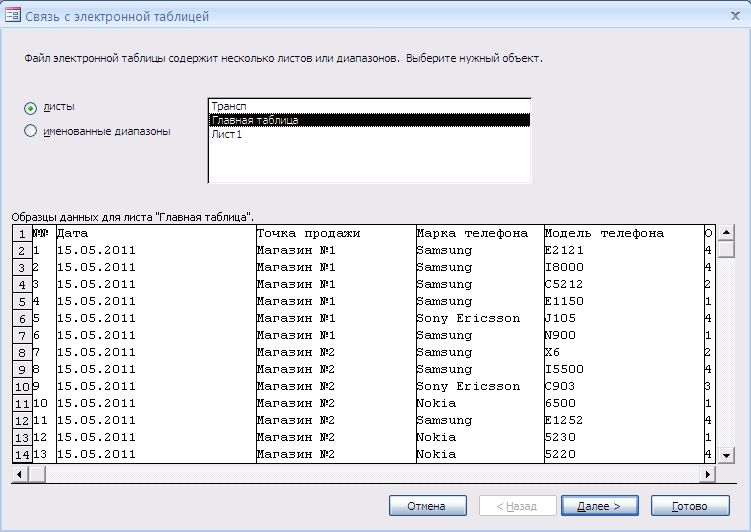Click "Sony Ericsson" cell in the C903 row
The width and height of the screenshot is (751, 532).
coord(480,386)
